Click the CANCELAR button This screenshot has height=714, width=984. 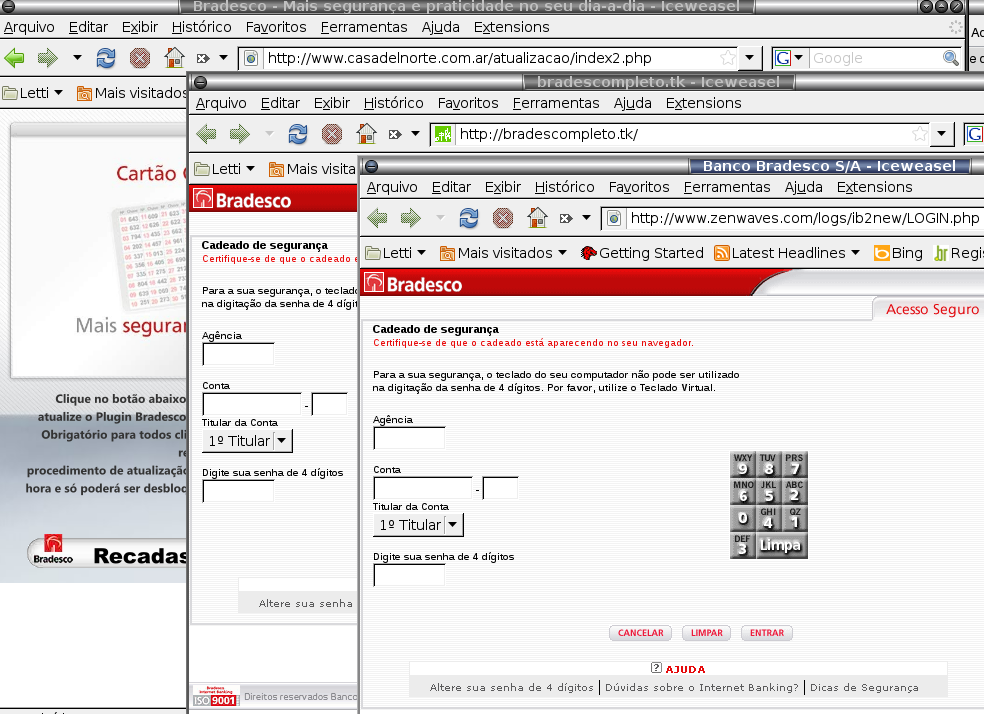[640, 632]
